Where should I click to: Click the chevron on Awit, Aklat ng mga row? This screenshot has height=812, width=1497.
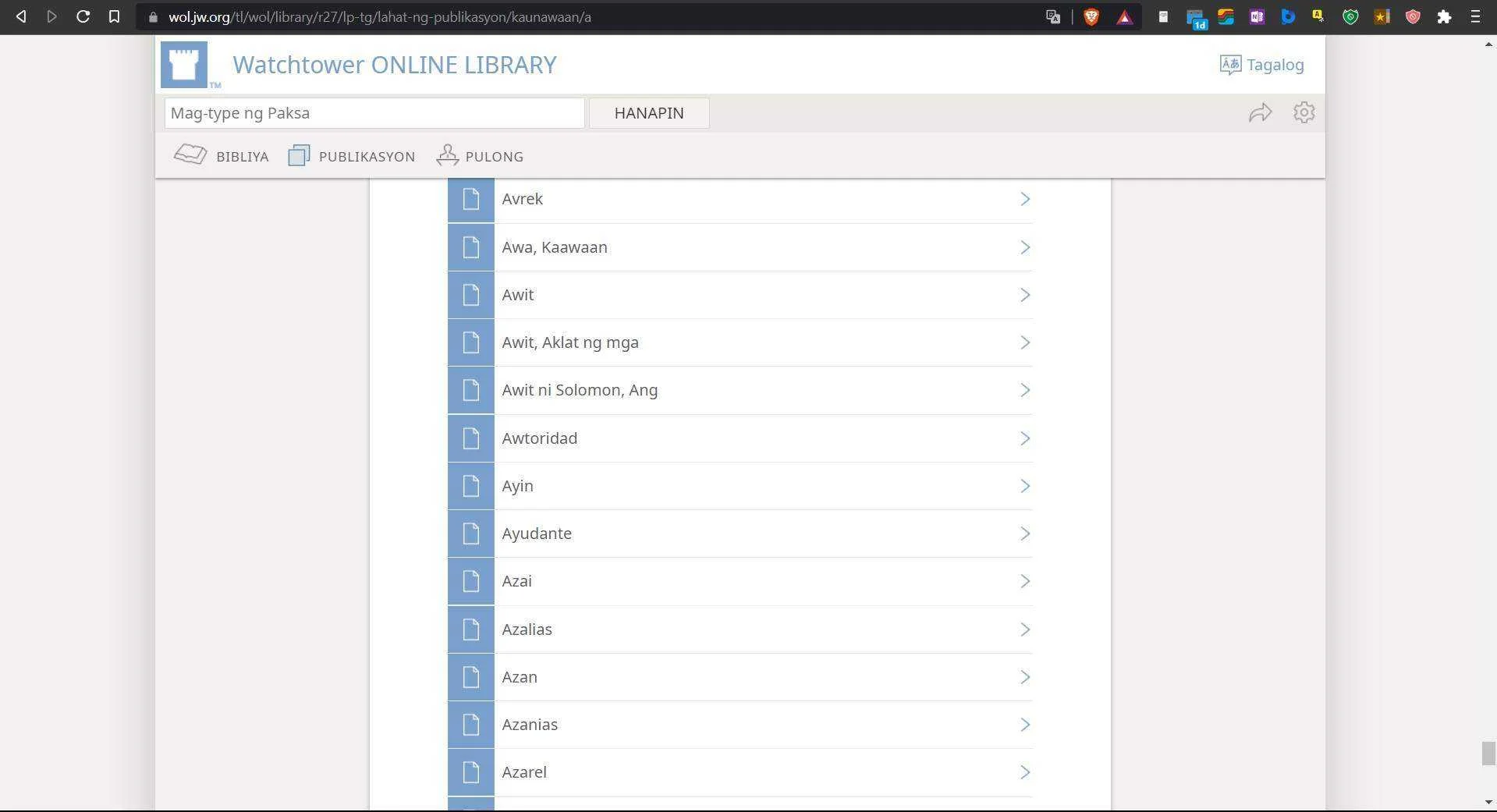(x=1025, y=342)
